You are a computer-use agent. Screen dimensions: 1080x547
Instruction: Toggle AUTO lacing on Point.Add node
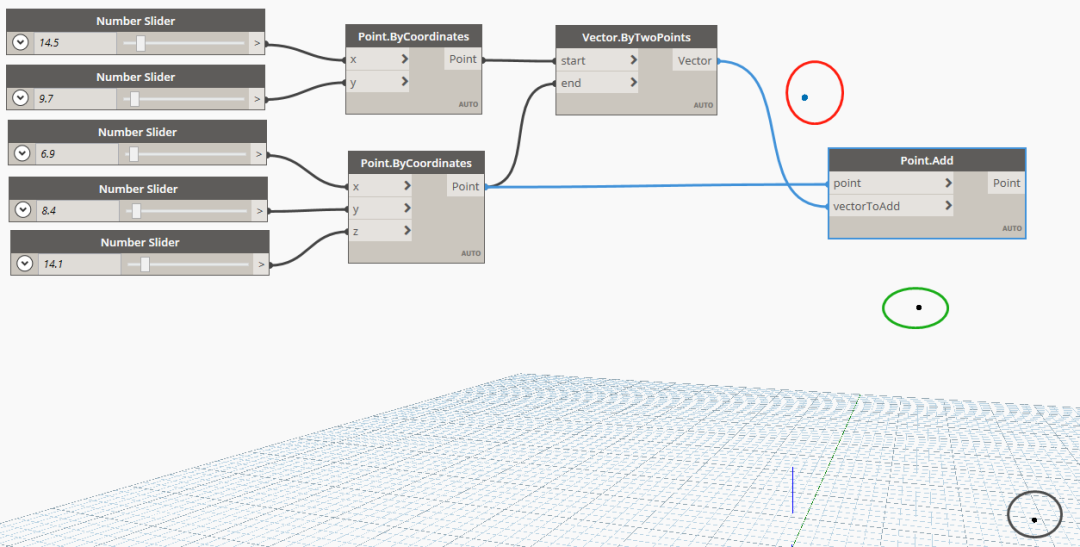1012,228
